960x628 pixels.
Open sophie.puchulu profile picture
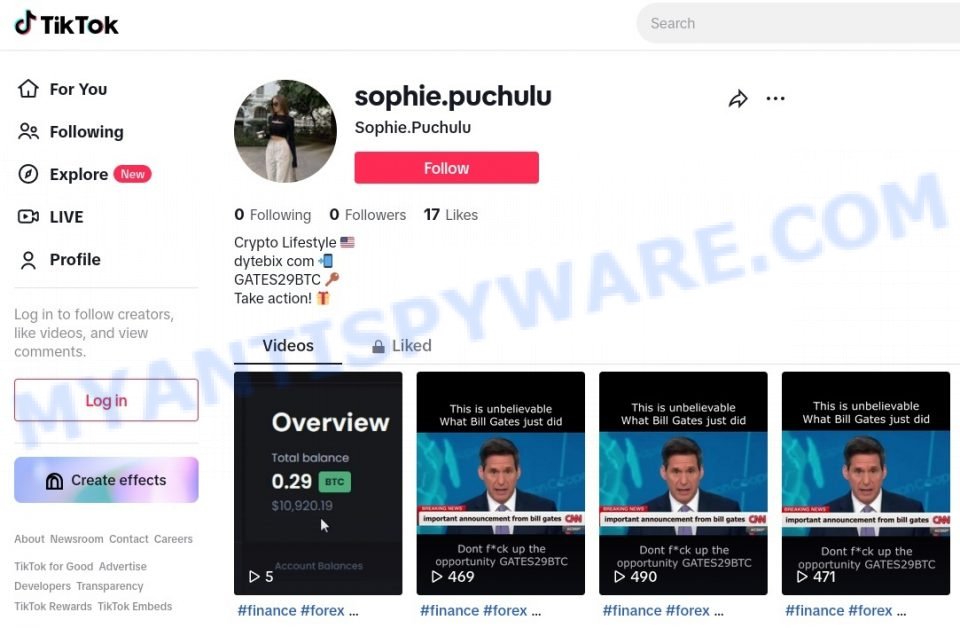point(285,131)
